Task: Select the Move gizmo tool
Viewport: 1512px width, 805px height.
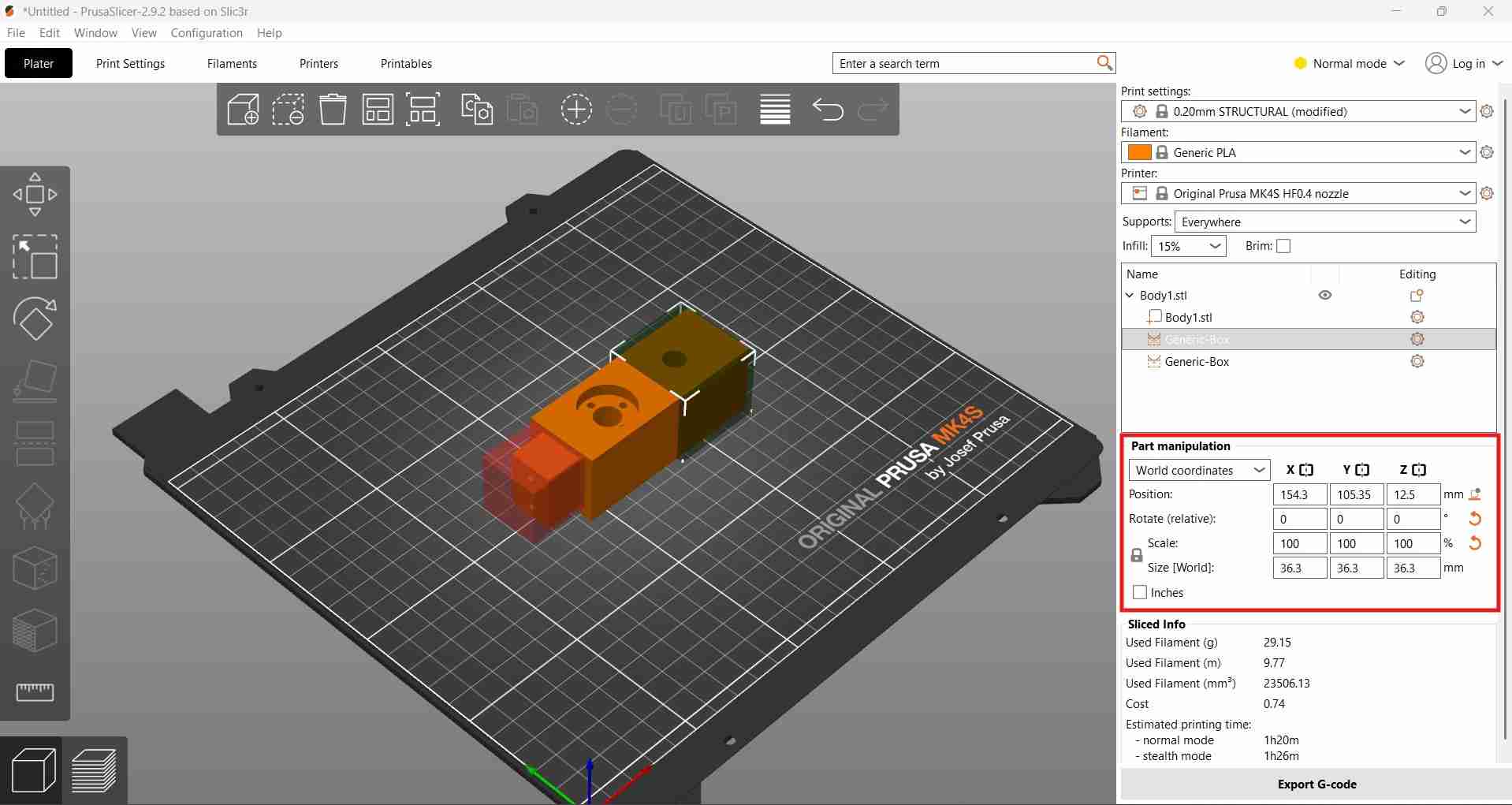Action: 35,194
